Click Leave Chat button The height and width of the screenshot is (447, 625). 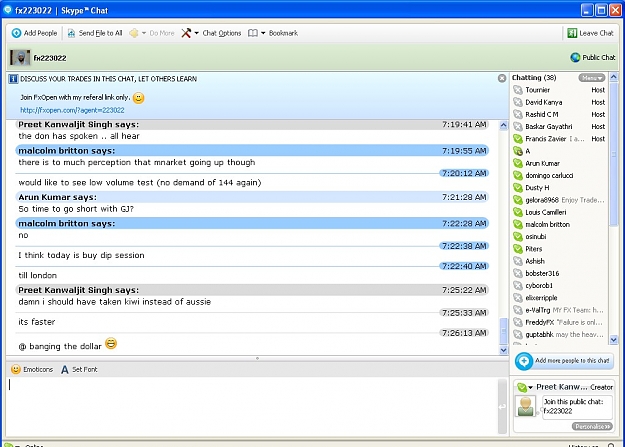point(590,33)
